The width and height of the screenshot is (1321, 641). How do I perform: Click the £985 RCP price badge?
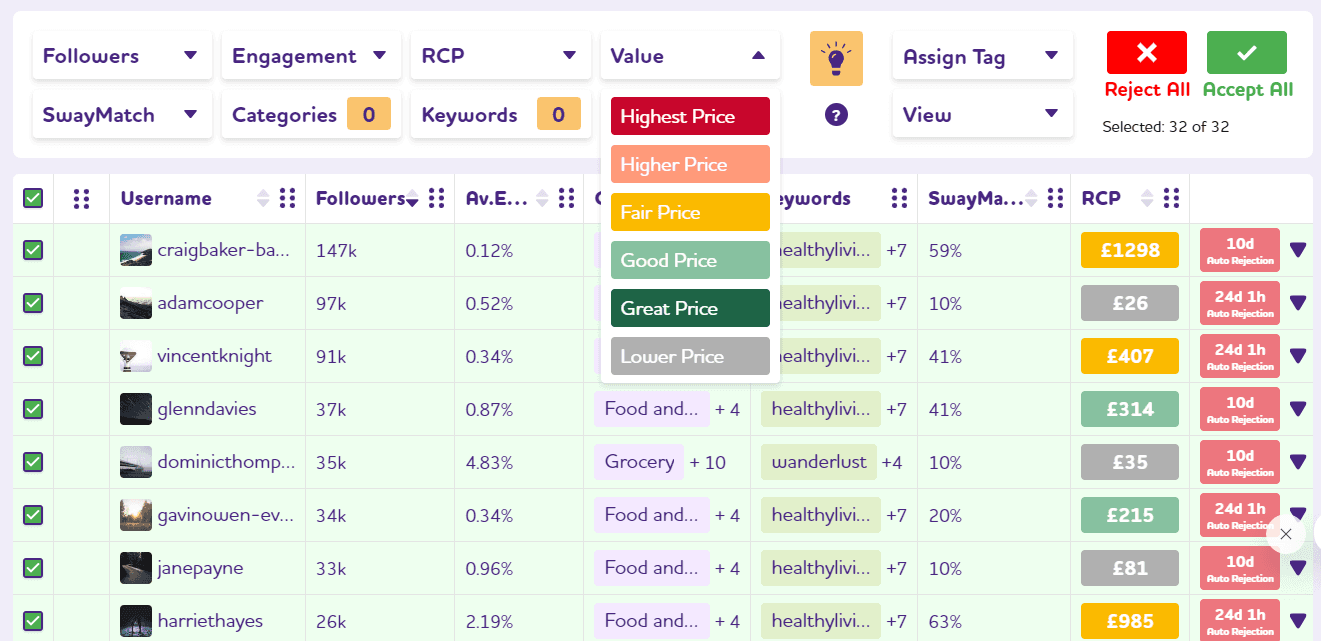(1130, 621)
